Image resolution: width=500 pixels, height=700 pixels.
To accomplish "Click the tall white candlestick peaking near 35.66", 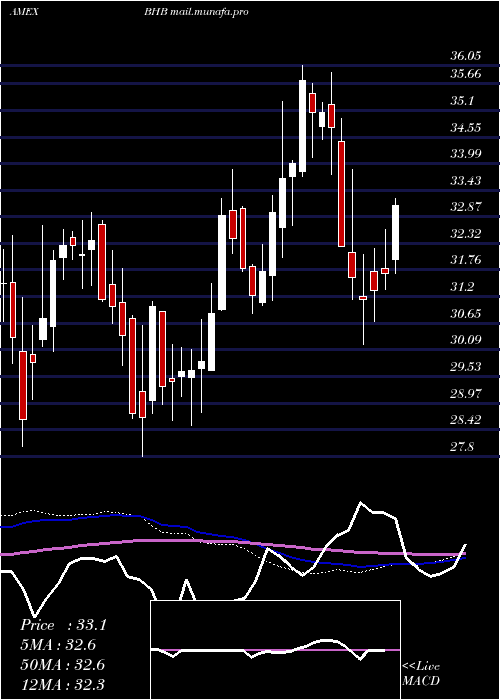I will [x=303, y=126].
